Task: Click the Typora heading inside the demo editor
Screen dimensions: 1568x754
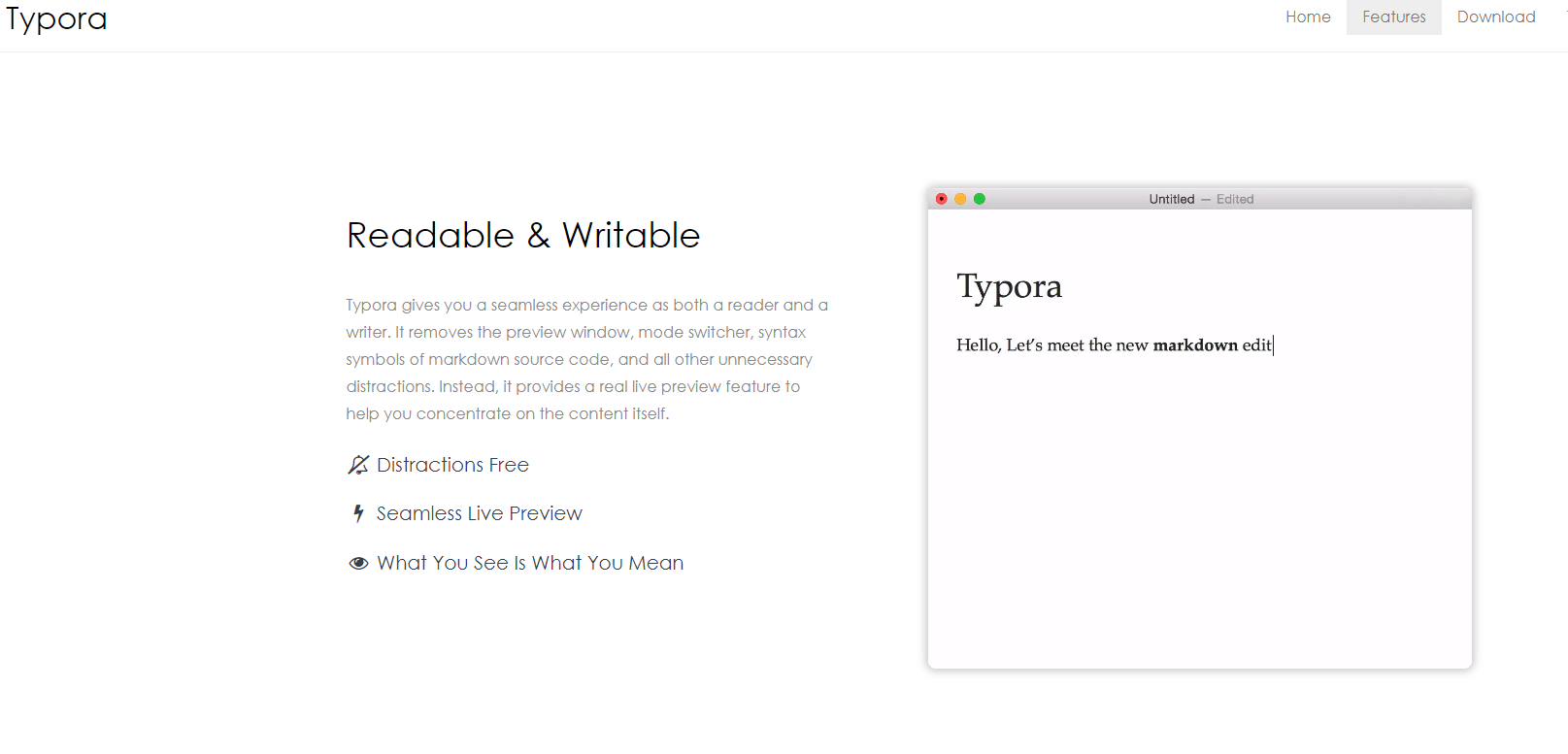Action: point(1009,287)
